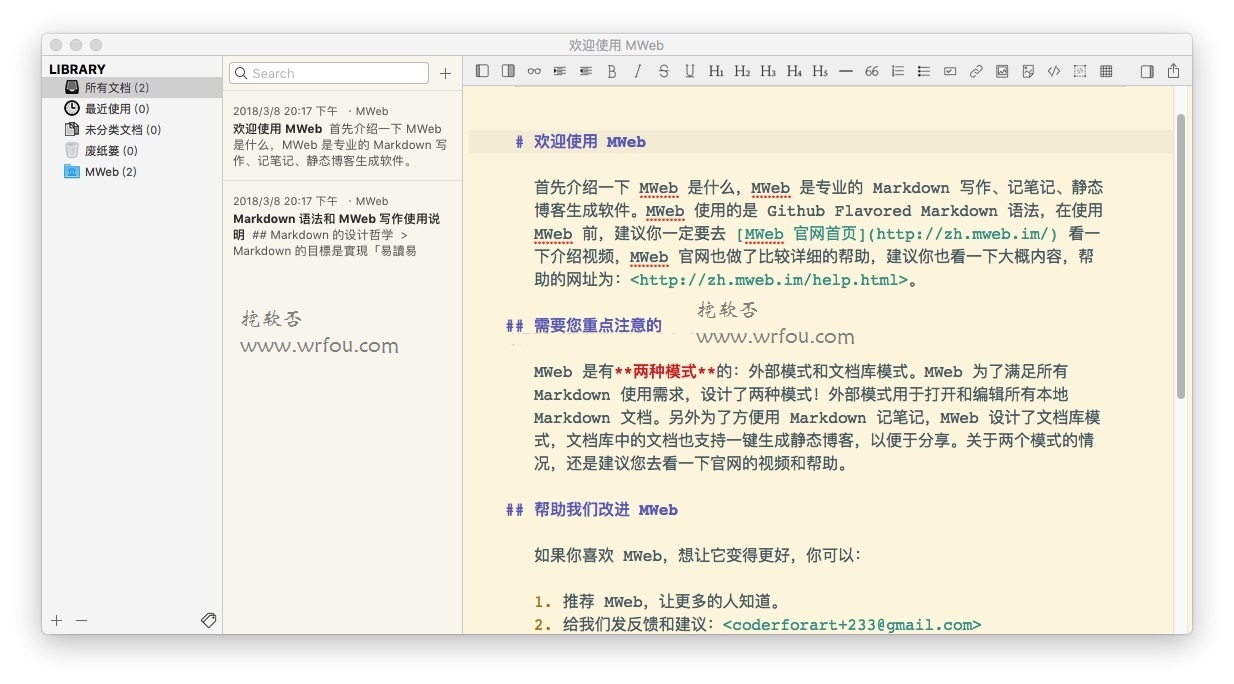Viewport: 1234px width, 684px height.
Task: Insert a numbered list
Action: tap(898, 71)
